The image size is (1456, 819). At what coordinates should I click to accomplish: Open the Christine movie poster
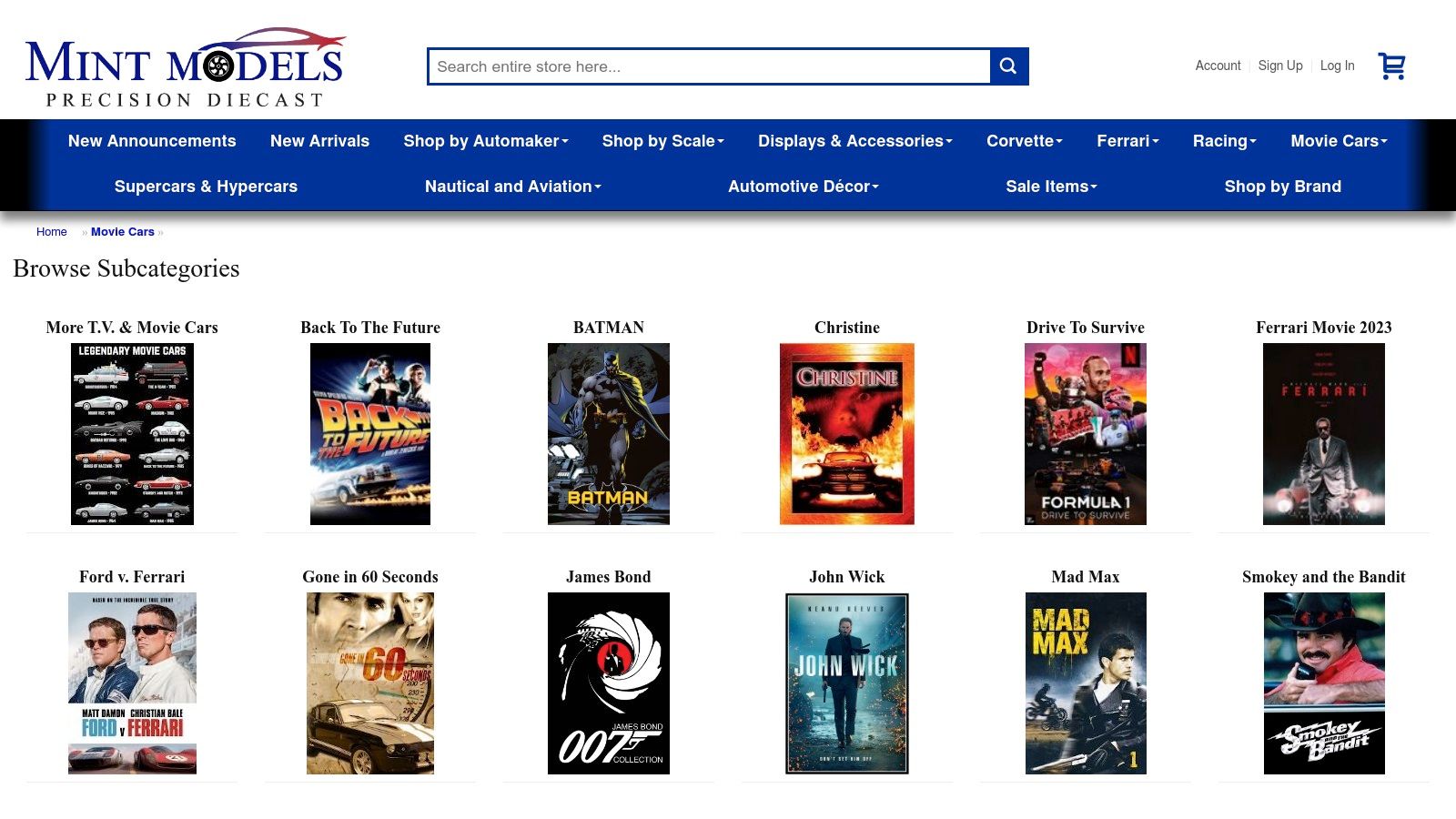pyautogui.click(x=847, y=434)
